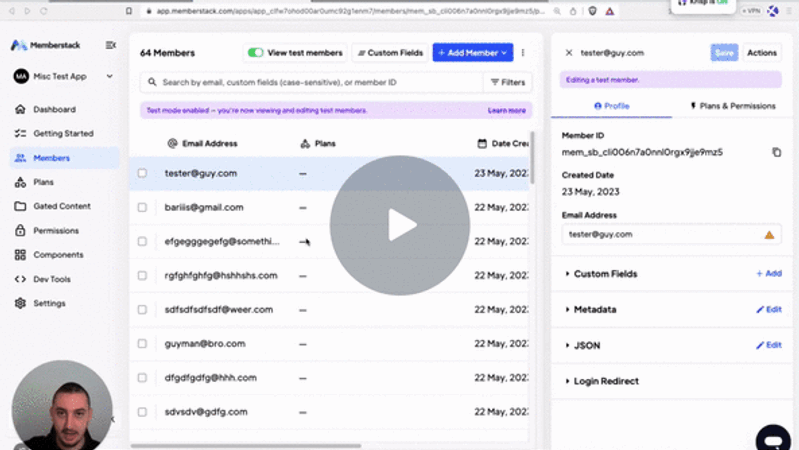Open the Filters menu

pyautogui.click(x=508, y=82)
